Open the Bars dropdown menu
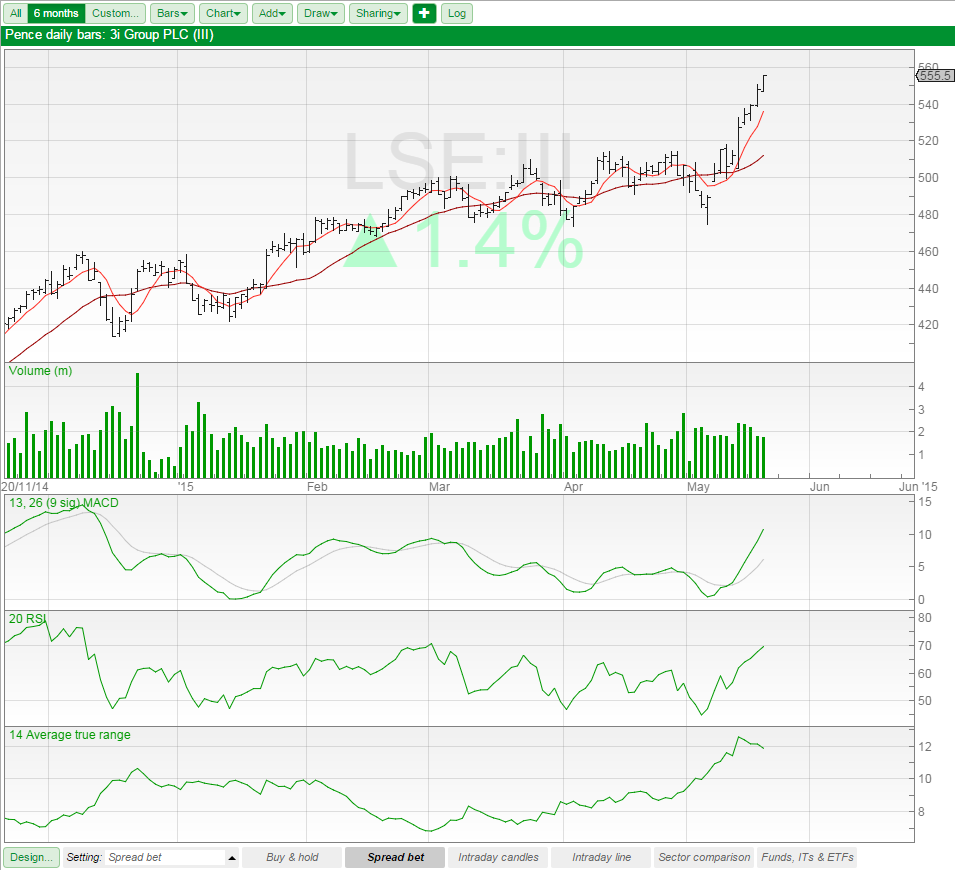The image size is (955, 870). point(172,13)
